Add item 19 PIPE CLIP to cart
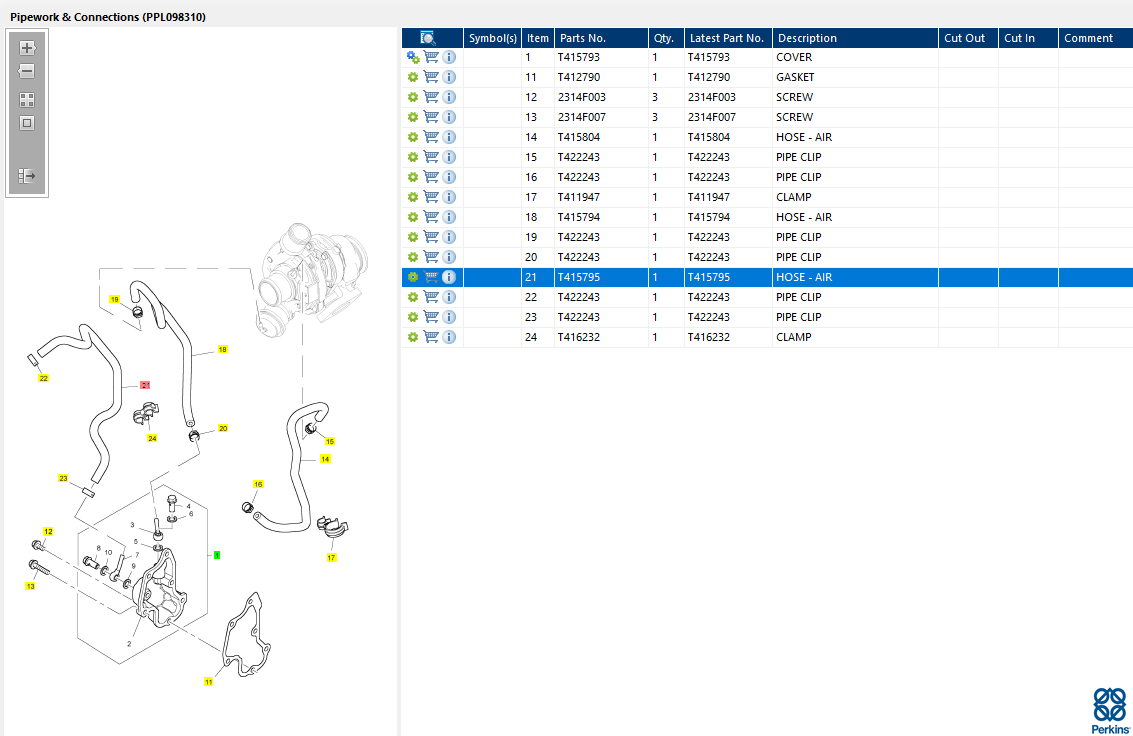The width and height of the screenshot is (1133, 736). click(x=431, y=237)
